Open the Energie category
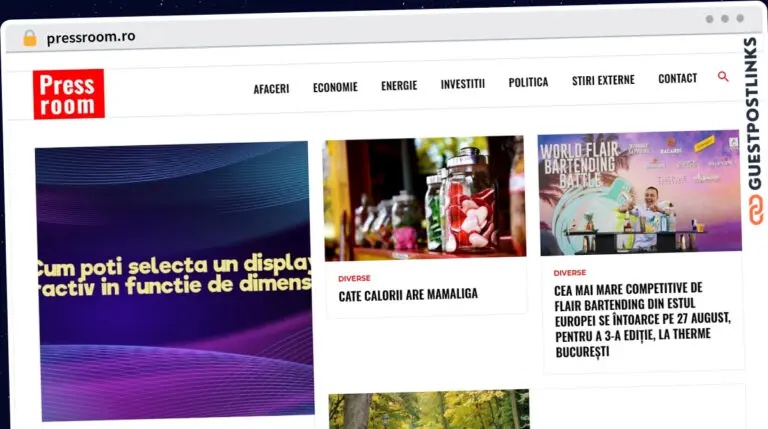The width and height of the screenshot is (768, 429). coord(399,85)
